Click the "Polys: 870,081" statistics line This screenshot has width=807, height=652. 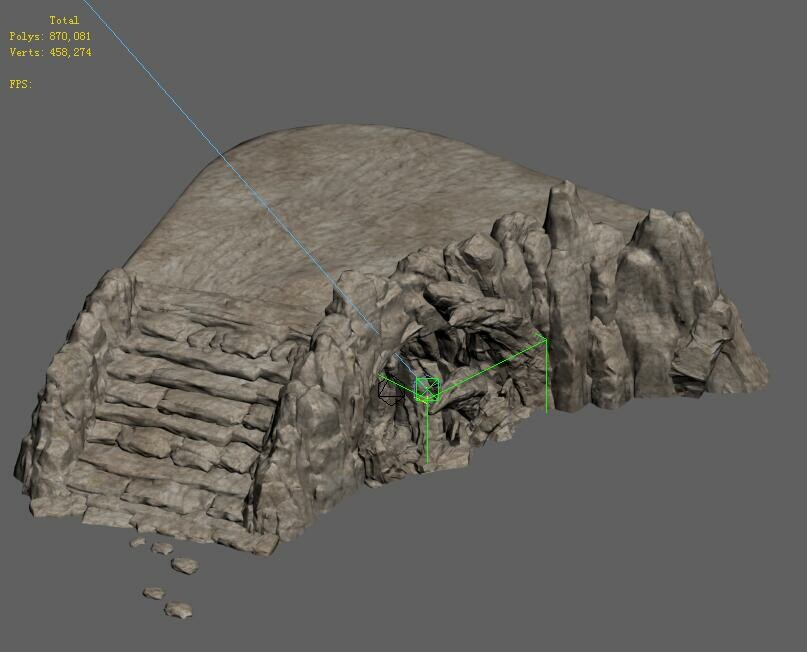click(50, 37)
